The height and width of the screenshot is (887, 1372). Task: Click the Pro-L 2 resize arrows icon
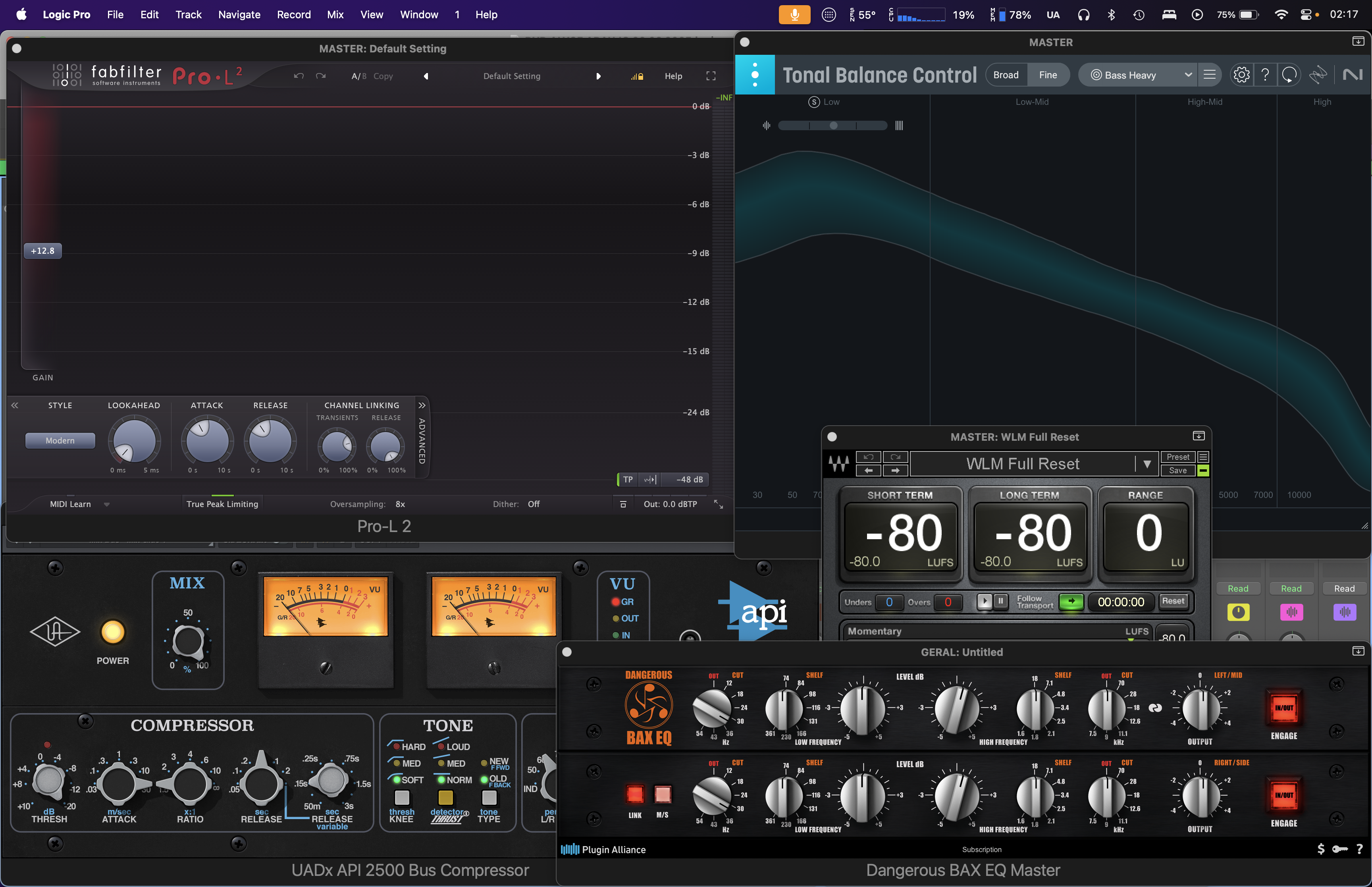(719, 504)
